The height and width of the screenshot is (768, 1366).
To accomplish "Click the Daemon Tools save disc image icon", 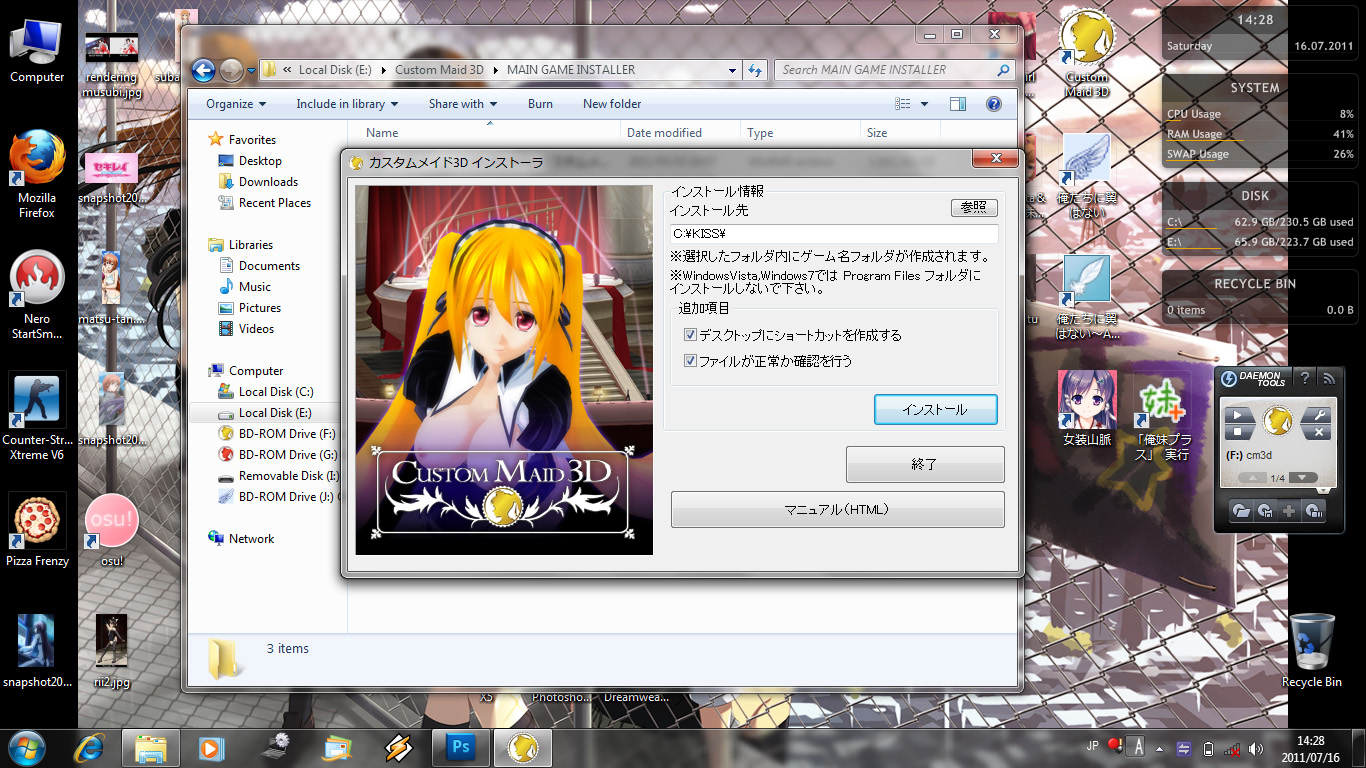I will (x=1265, y=511).
